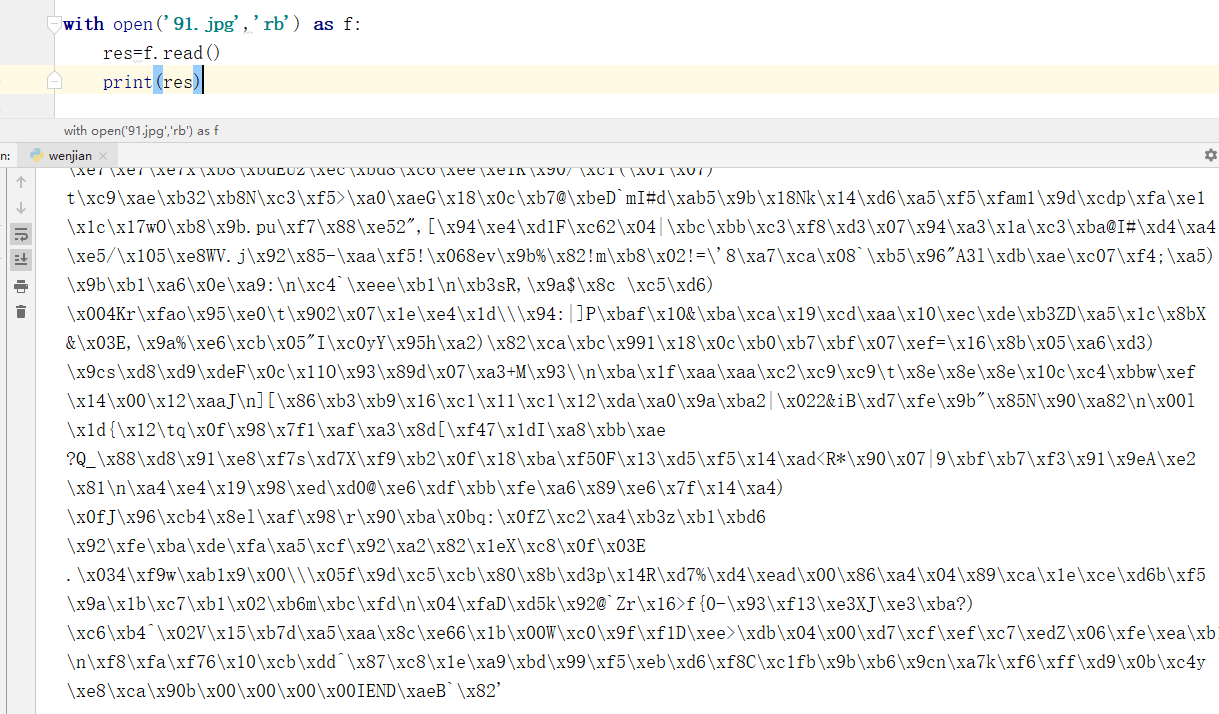Toggle scroll to end of console output
This screenshot has height=714, width=1219.
click(21, 260)
